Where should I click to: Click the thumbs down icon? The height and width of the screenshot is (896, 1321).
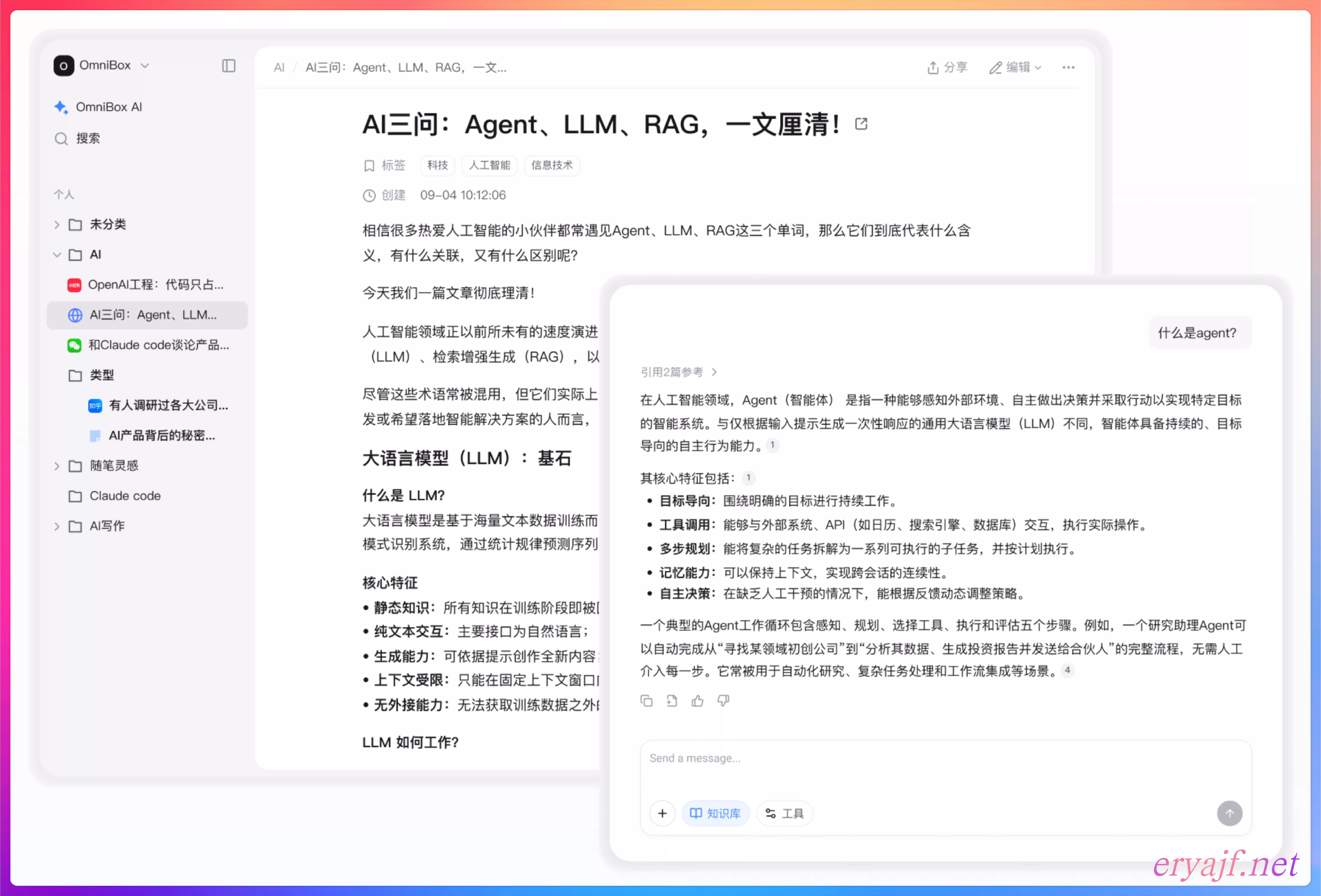coord(723,701)
